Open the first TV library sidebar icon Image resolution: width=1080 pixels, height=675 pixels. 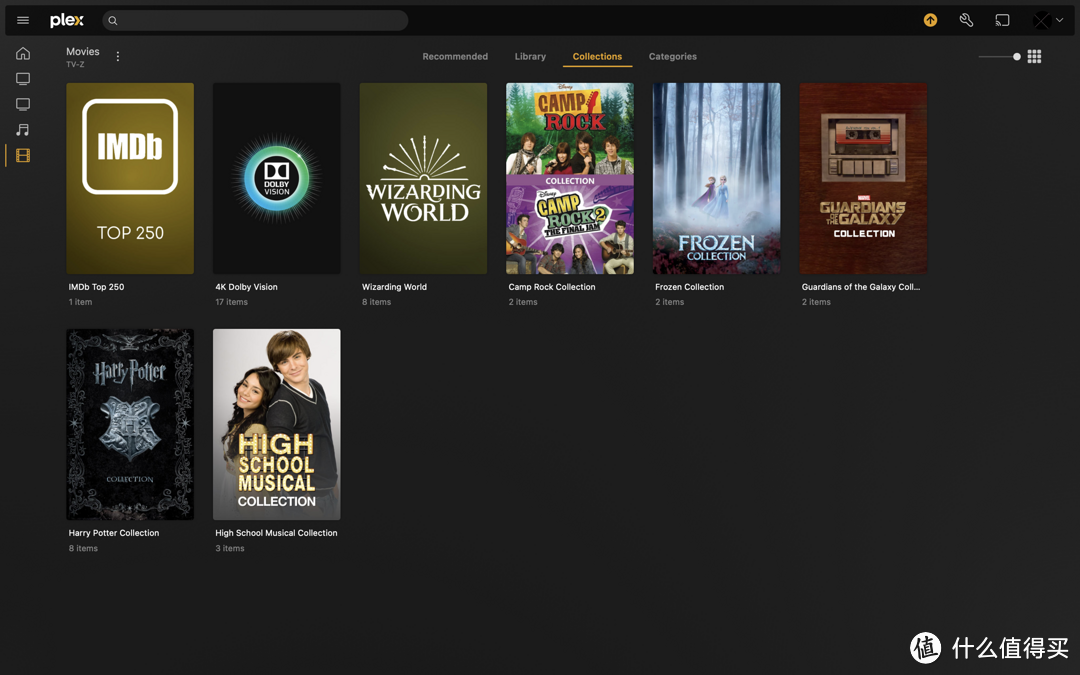click(23, 79)
